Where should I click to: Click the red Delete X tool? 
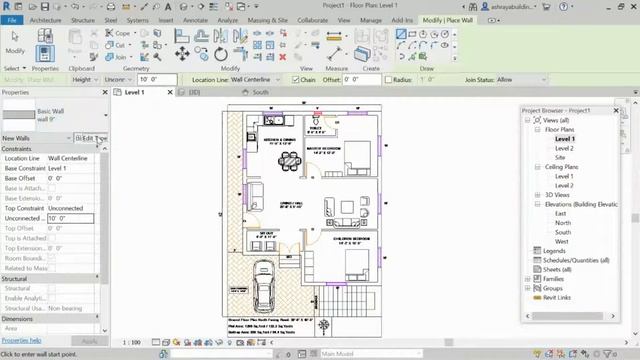[x=282, y=57]
